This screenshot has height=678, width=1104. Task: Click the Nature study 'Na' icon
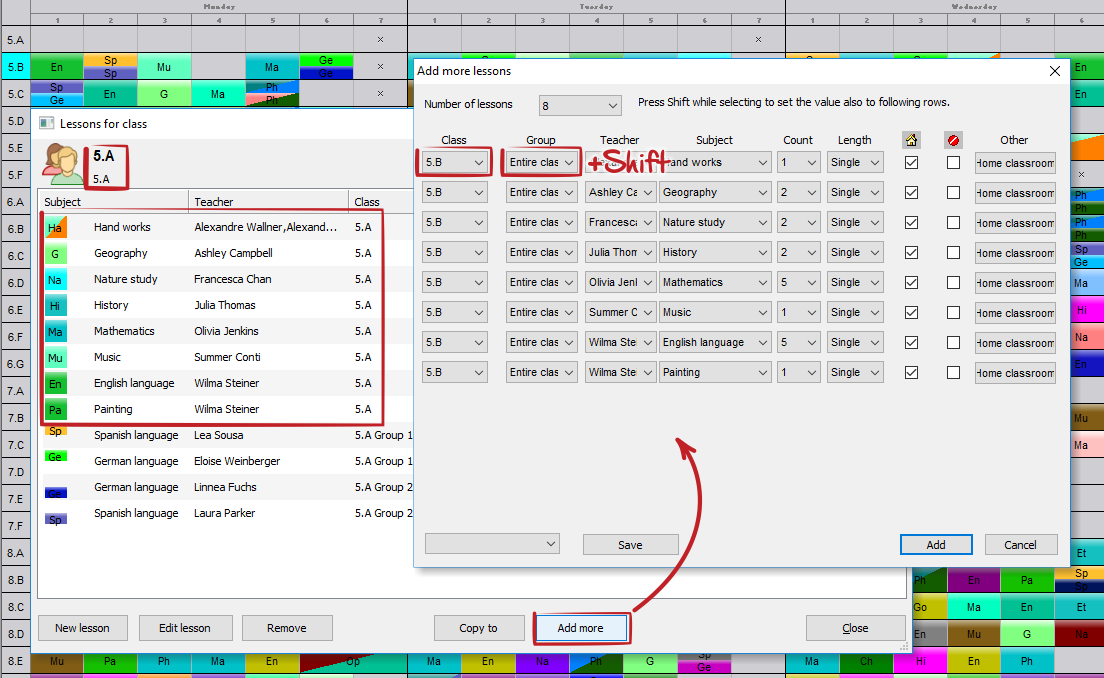pyautogui.click(x=56, y=280)
